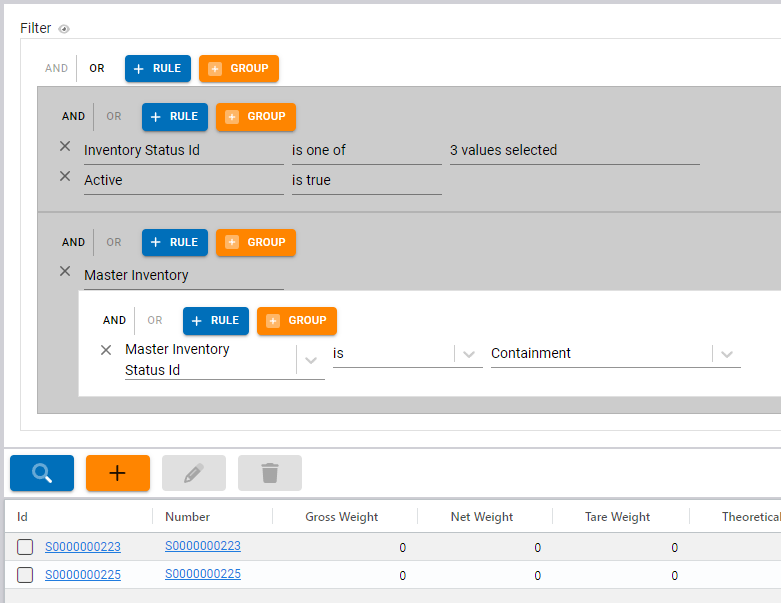Image resolution: width=781 pixels, height=603 pixels.
Task: Check the box for row S0000000223
Action: tap(26, 547)
